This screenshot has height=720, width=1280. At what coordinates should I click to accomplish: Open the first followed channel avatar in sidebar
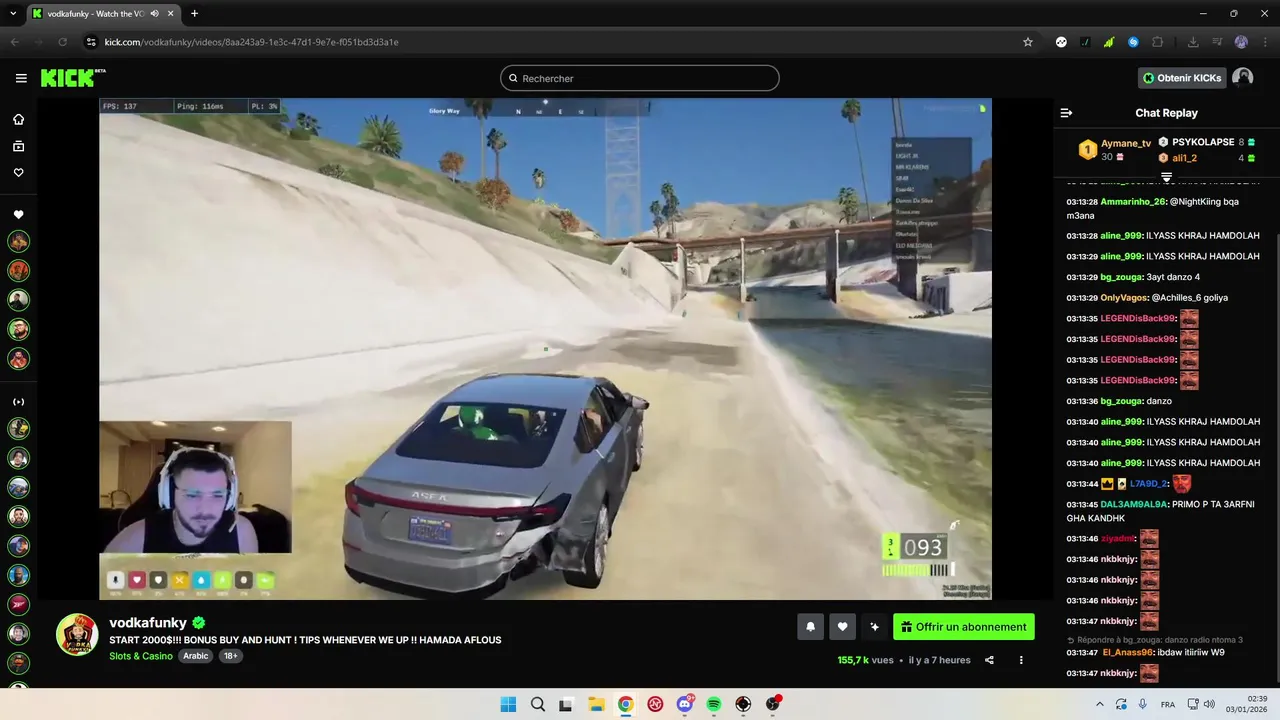click(x=18, y=241)
